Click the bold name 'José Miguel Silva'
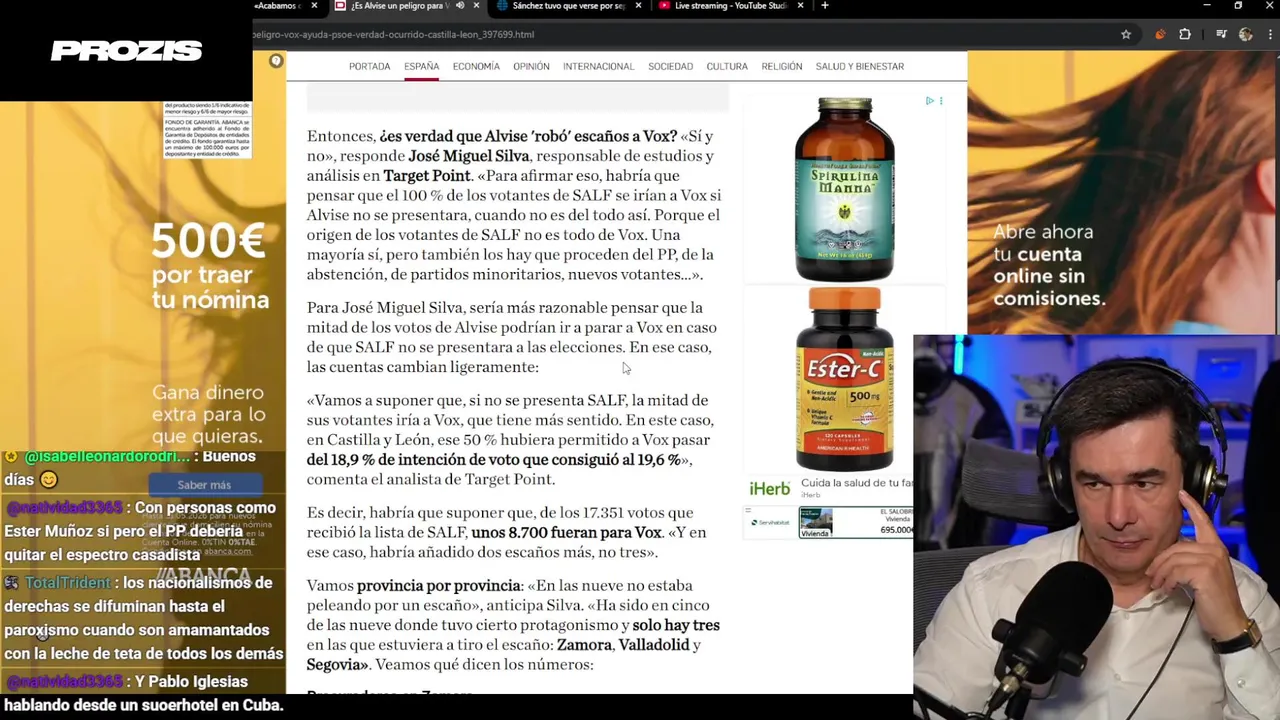Viewport: 1280px width, 720px height. [470, 156]
